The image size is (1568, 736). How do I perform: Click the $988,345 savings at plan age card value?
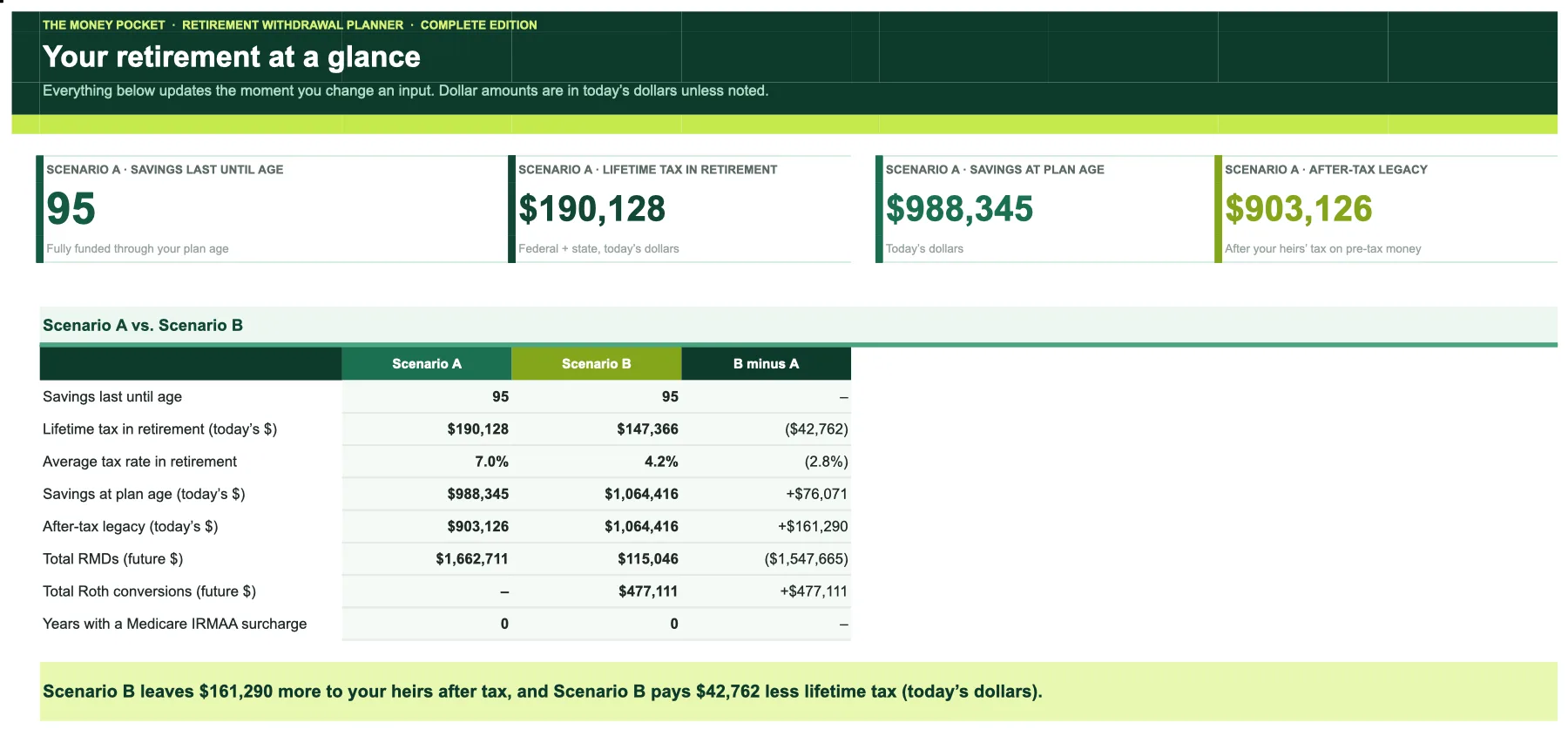[x=959, y=209]
